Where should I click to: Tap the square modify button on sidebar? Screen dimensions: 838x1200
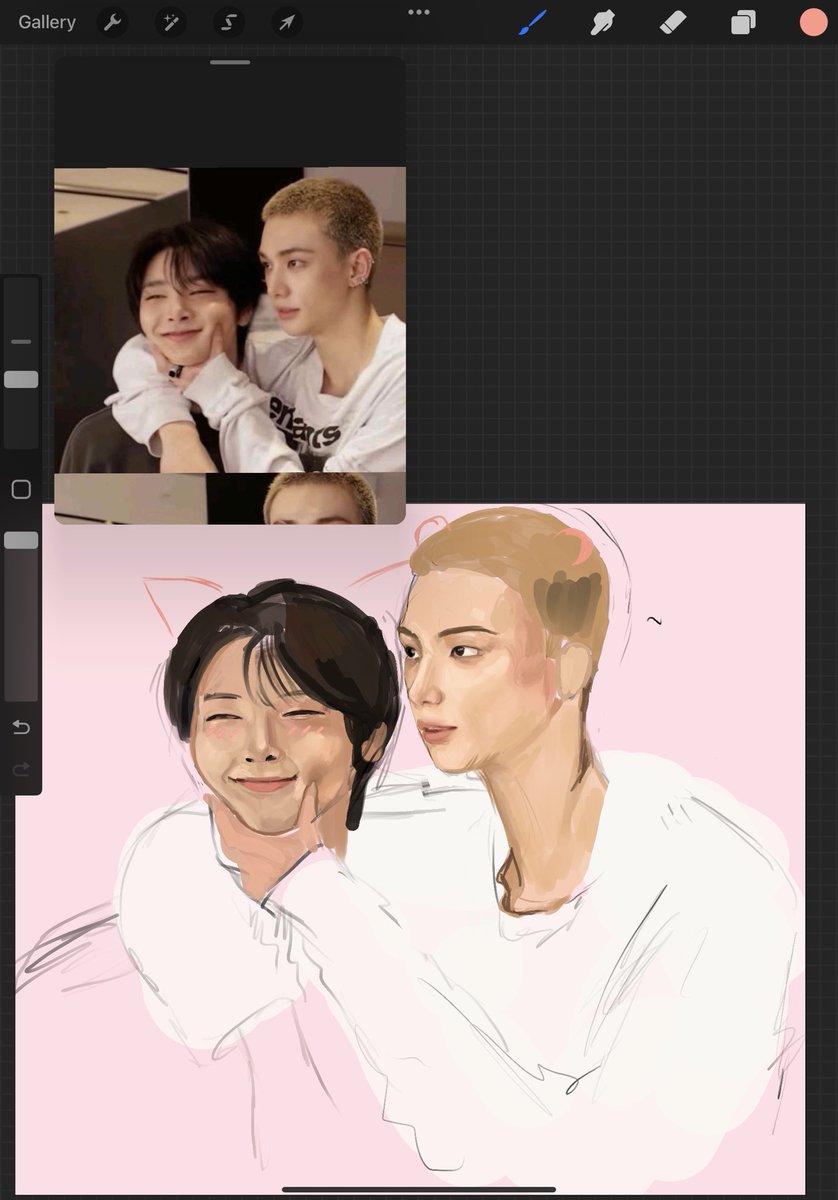click(21, 488)
